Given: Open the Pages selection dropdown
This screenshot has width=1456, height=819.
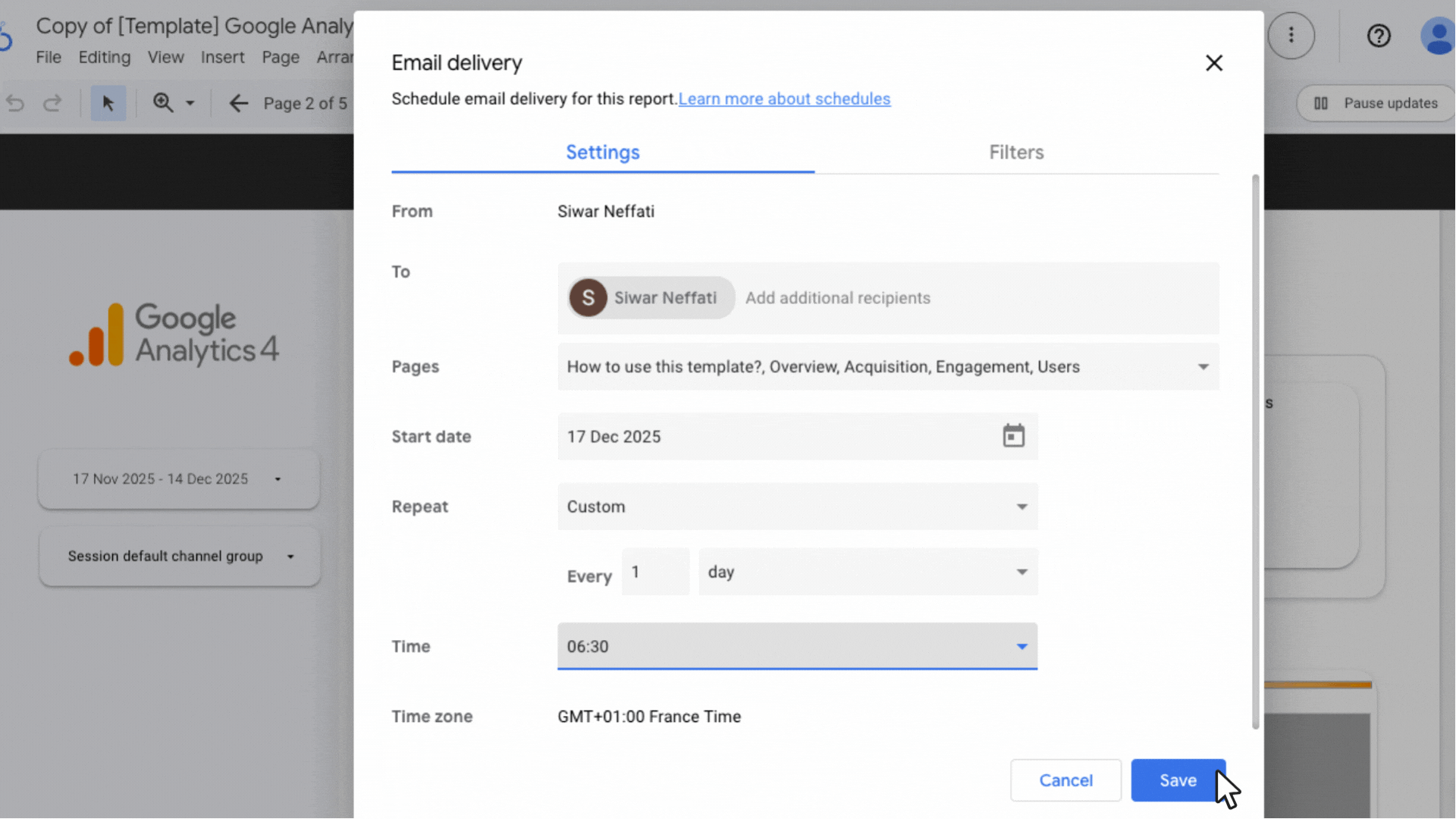Looking at the screenshot, I should tap(1203, 367).
